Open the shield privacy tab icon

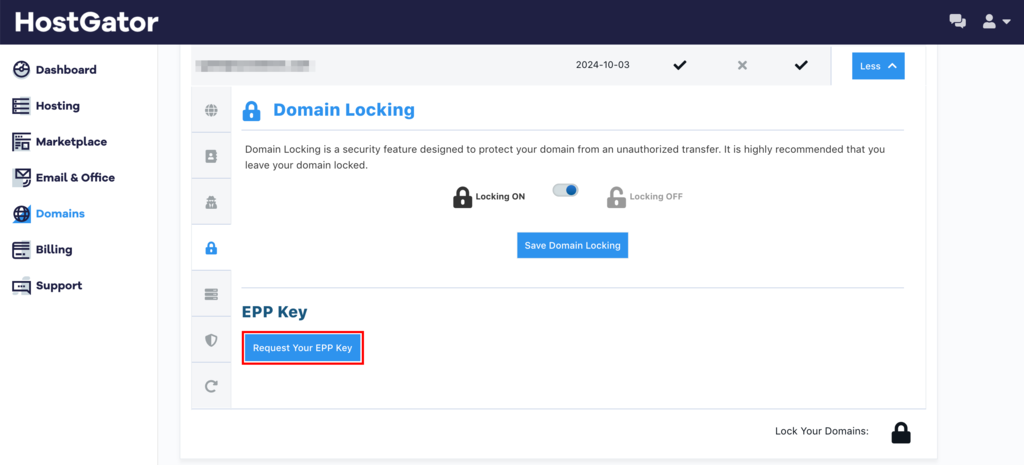(211, 340)
